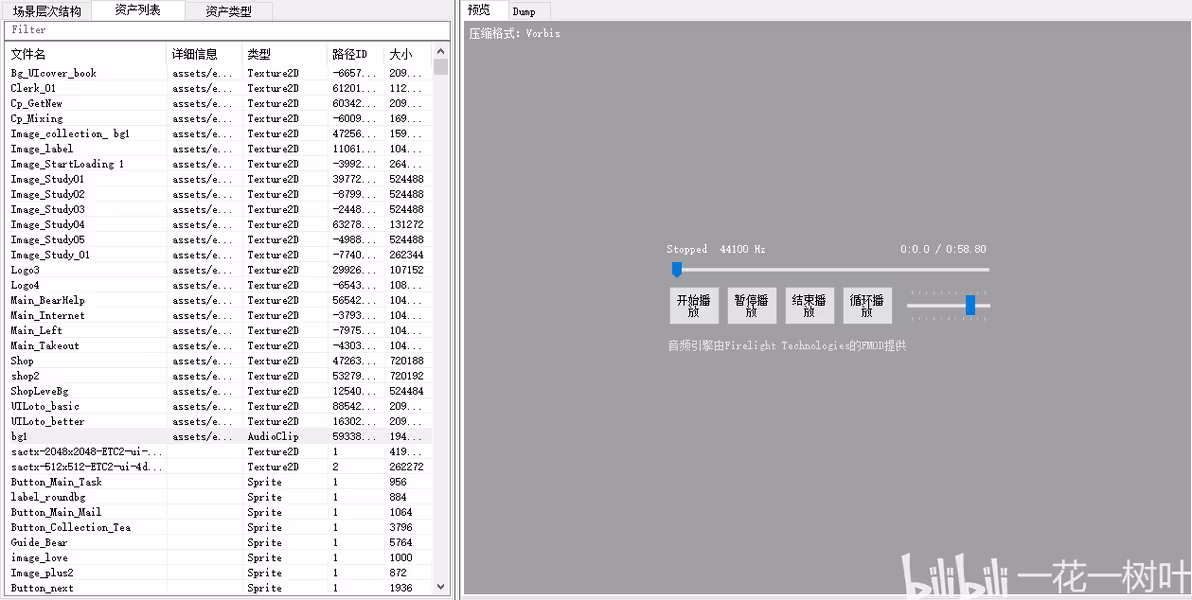Open the 预览 tab
The image size is (1192, 600).
[x=480, y=10]
